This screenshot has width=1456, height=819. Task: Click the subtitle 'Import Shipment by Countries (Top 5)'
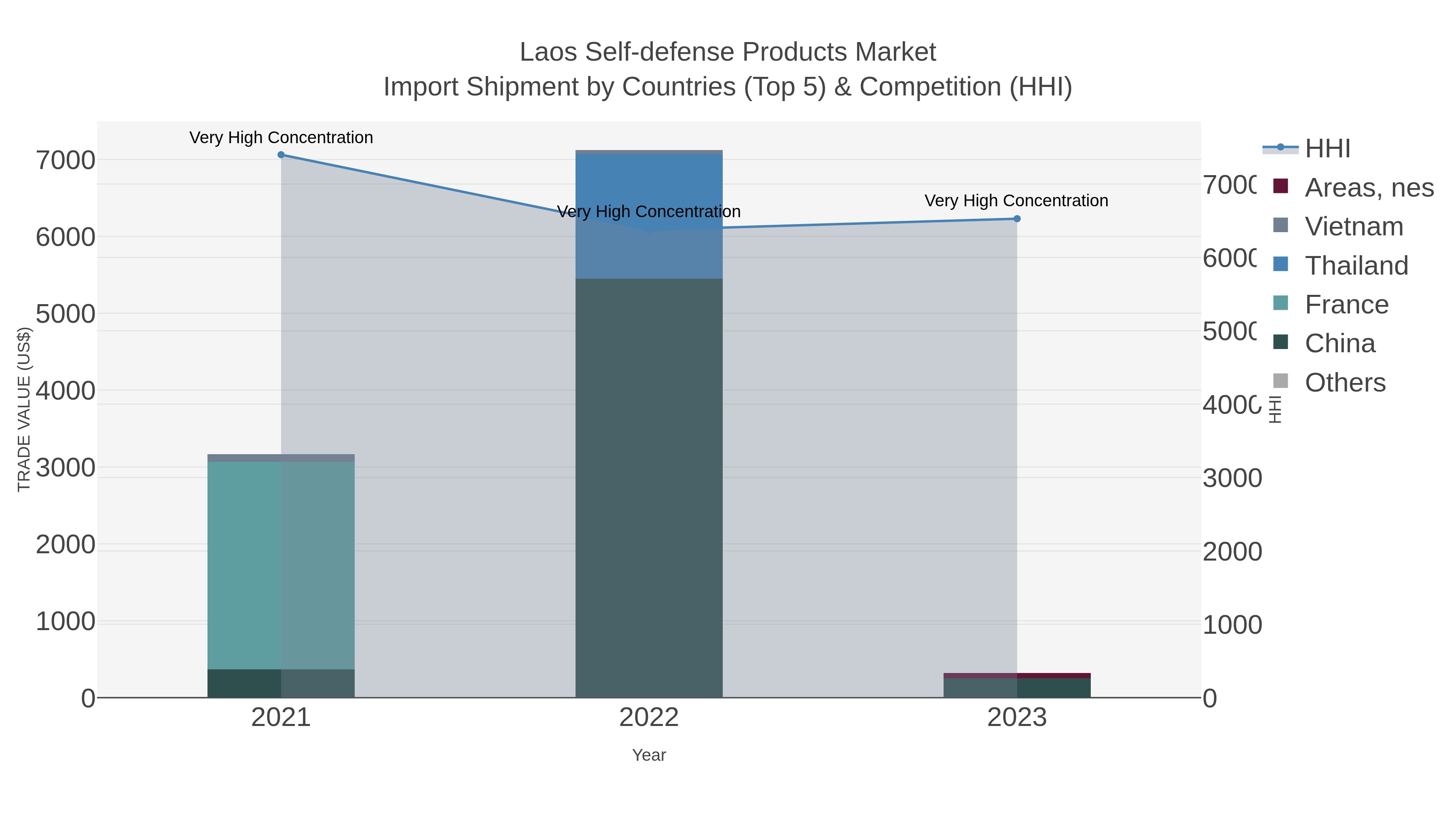click(x=605, y=87)
